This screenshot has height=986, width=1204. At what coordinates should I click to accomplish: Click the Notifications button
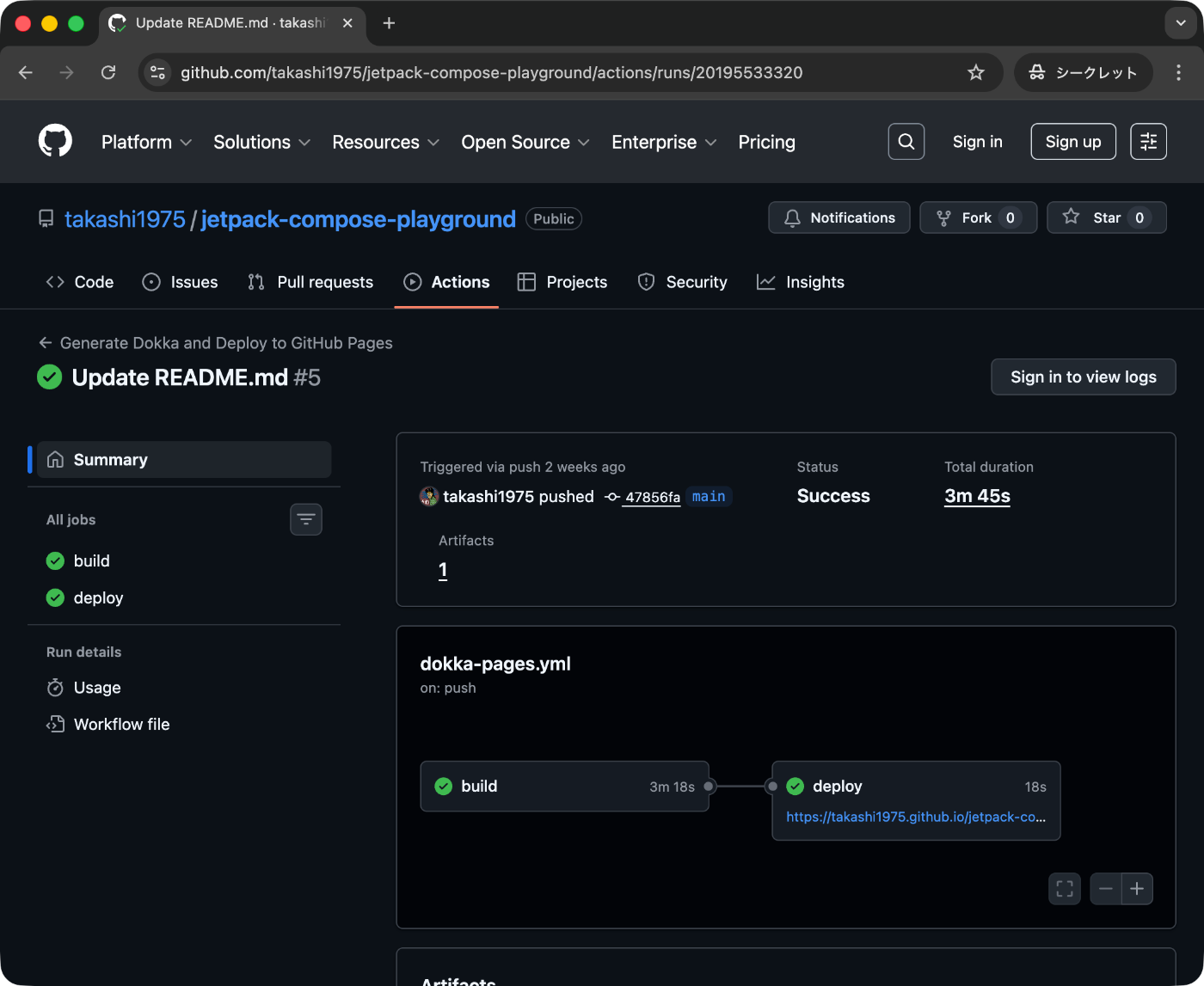point(839,217)
